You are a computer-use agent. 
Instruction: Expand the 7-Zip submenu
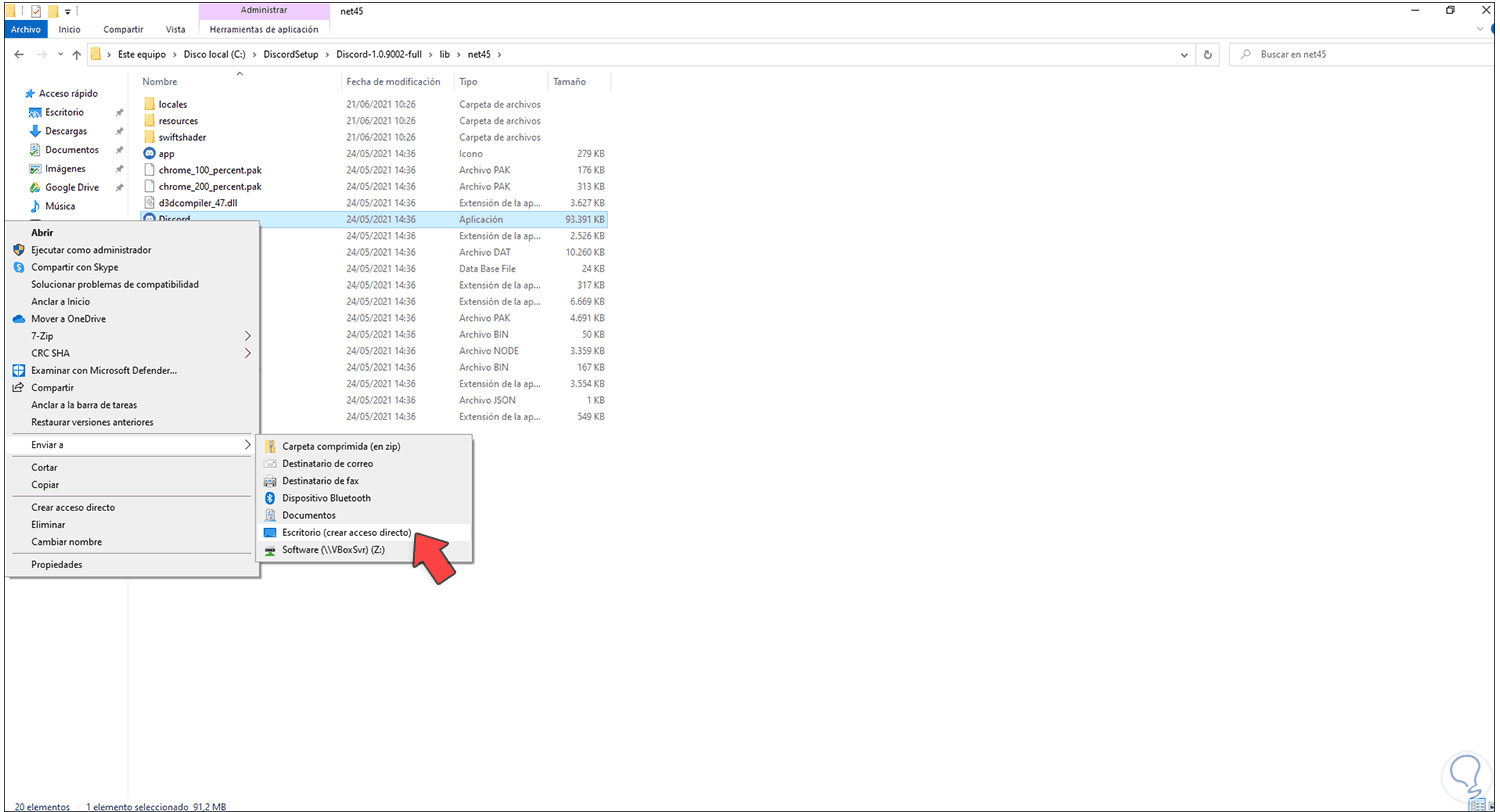(132, 336)
